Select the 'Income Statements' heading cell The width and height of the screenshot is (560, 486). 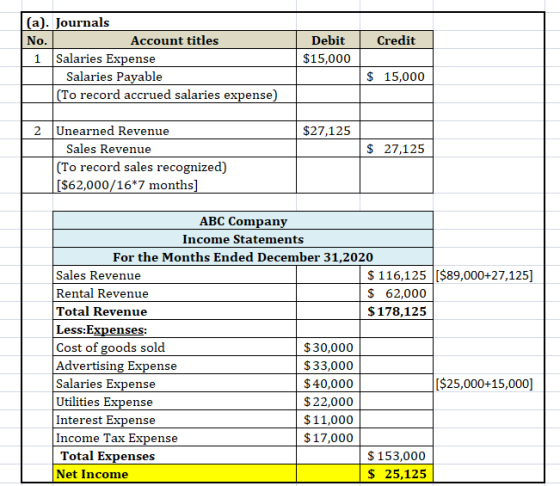coord(243,239)
